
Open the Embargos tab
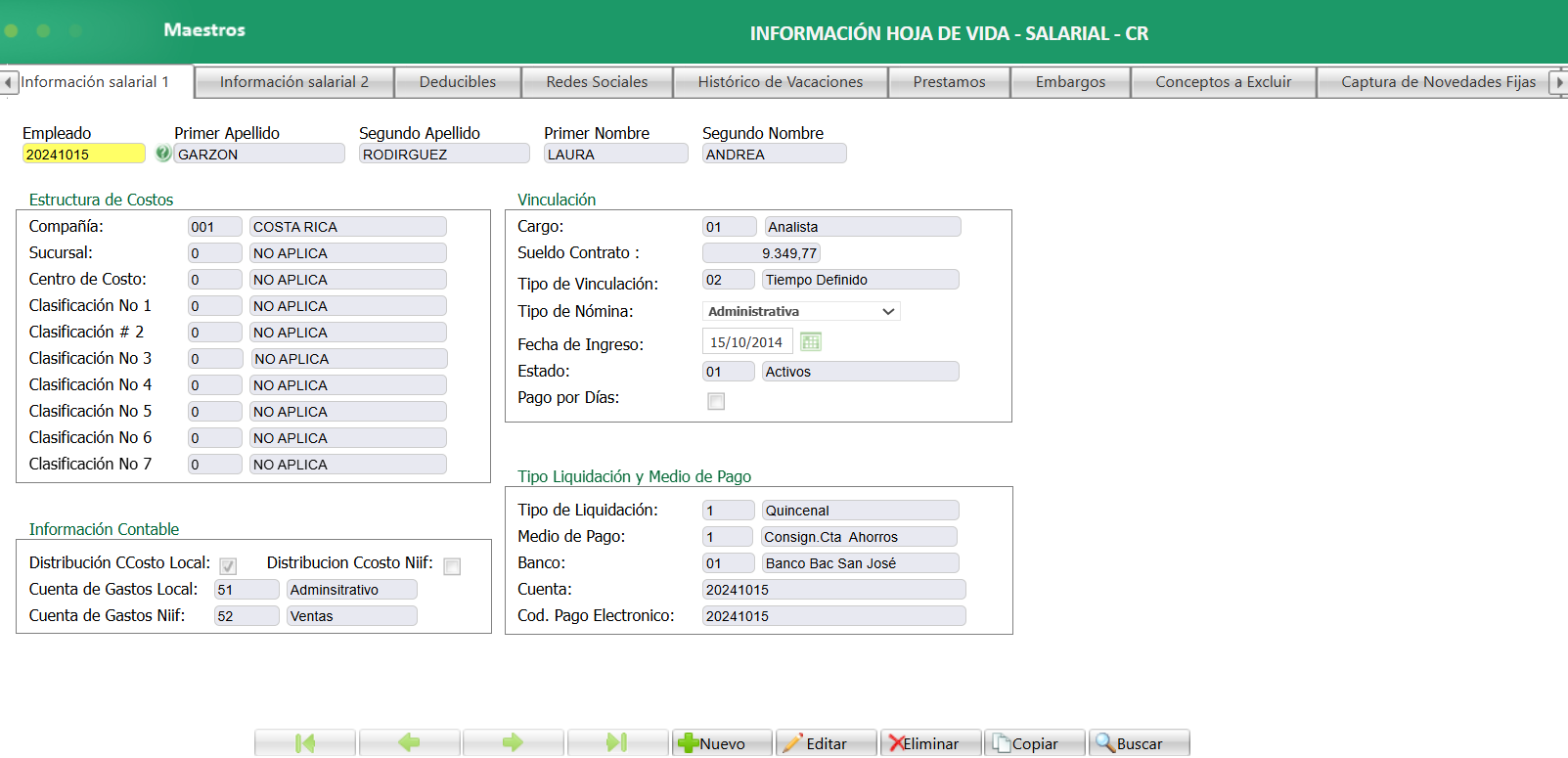tap(1070, 82)
